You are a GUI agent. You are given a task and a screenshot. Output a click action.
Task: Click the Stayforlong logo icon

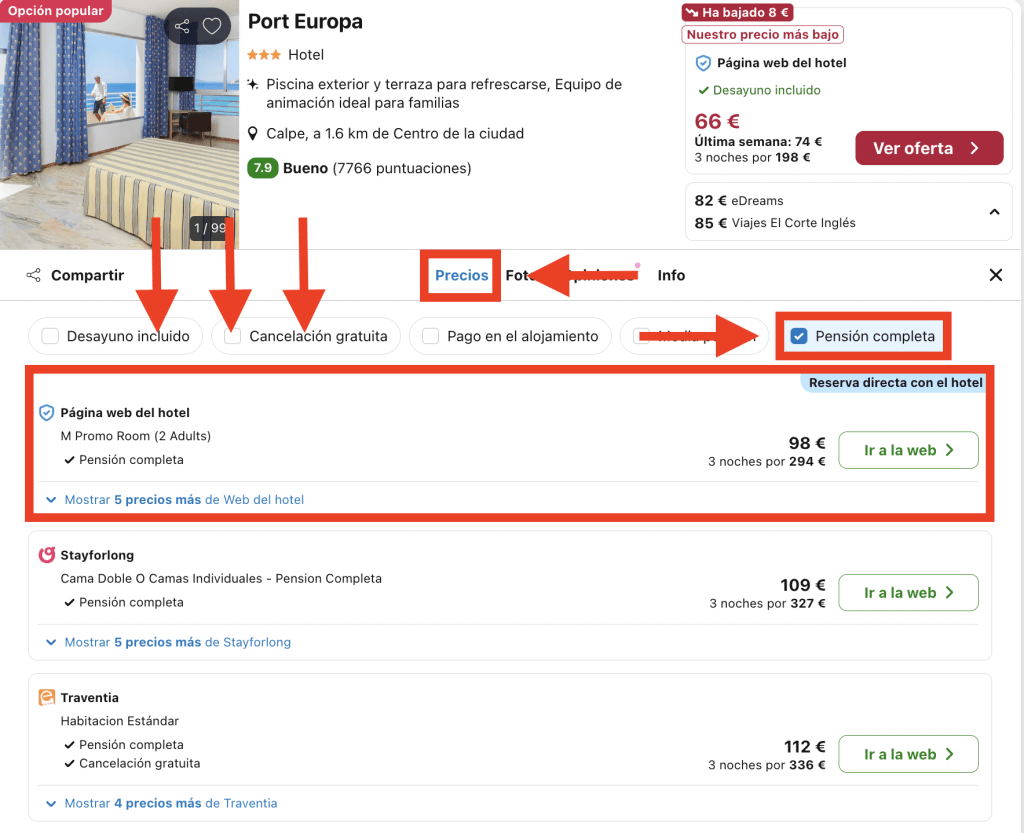pyautogui.click(x=46, y=555)
